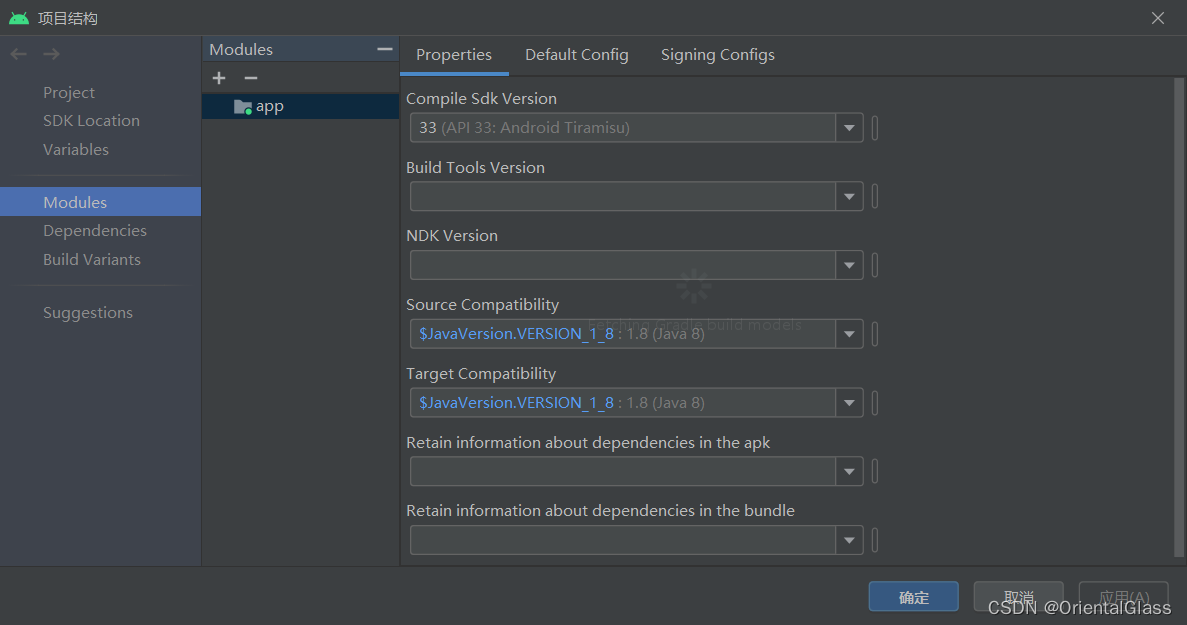Click the NDK Version input field

pos(622,265)
